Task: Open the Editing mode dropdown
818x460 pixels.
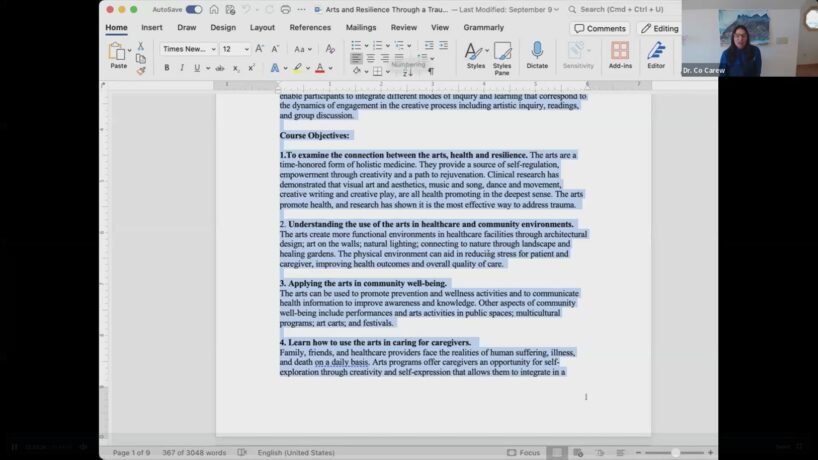Action: (x=659, y=28)
